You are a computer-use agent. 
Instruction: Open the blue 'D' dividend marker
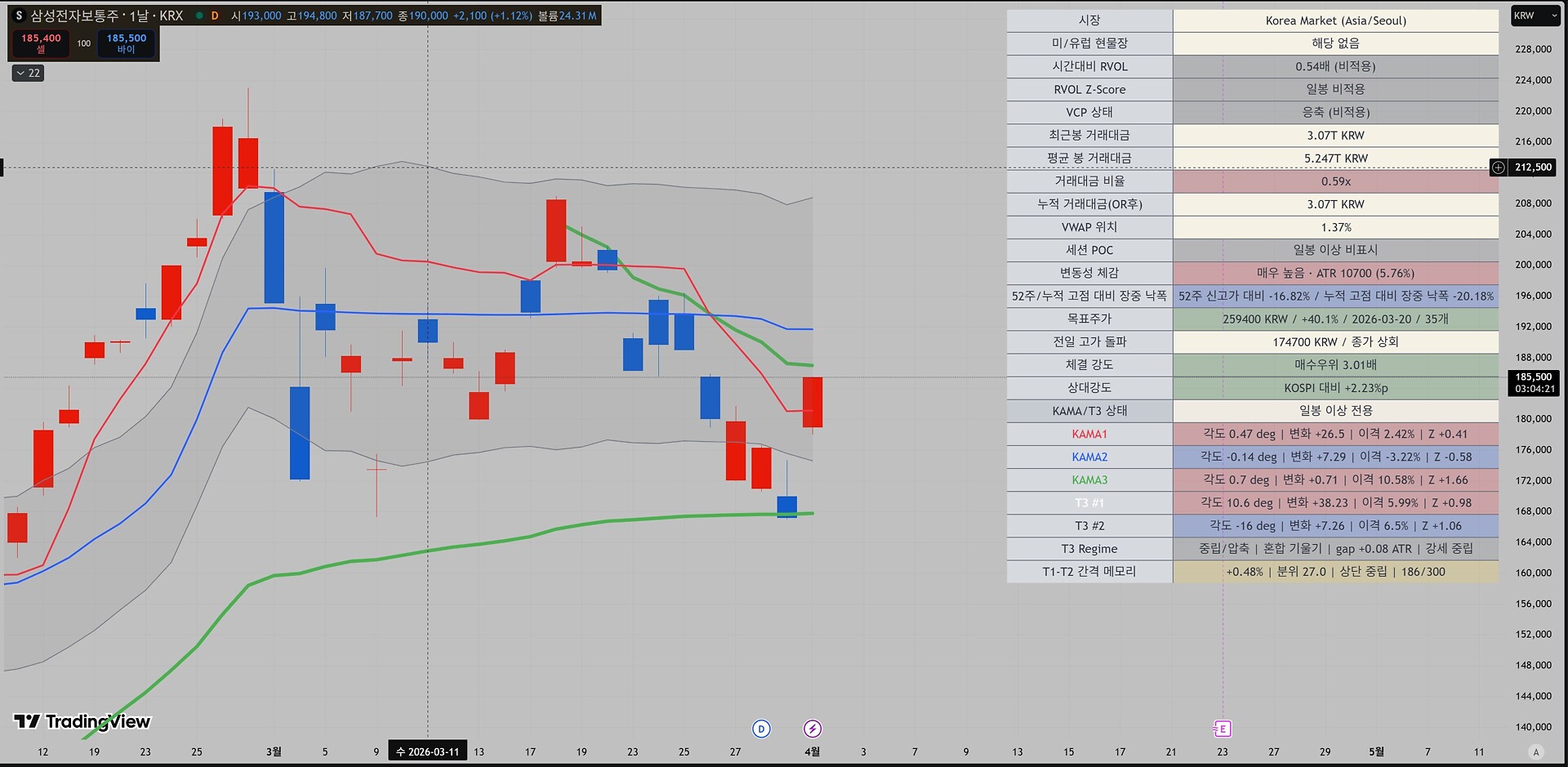(761, 729)
